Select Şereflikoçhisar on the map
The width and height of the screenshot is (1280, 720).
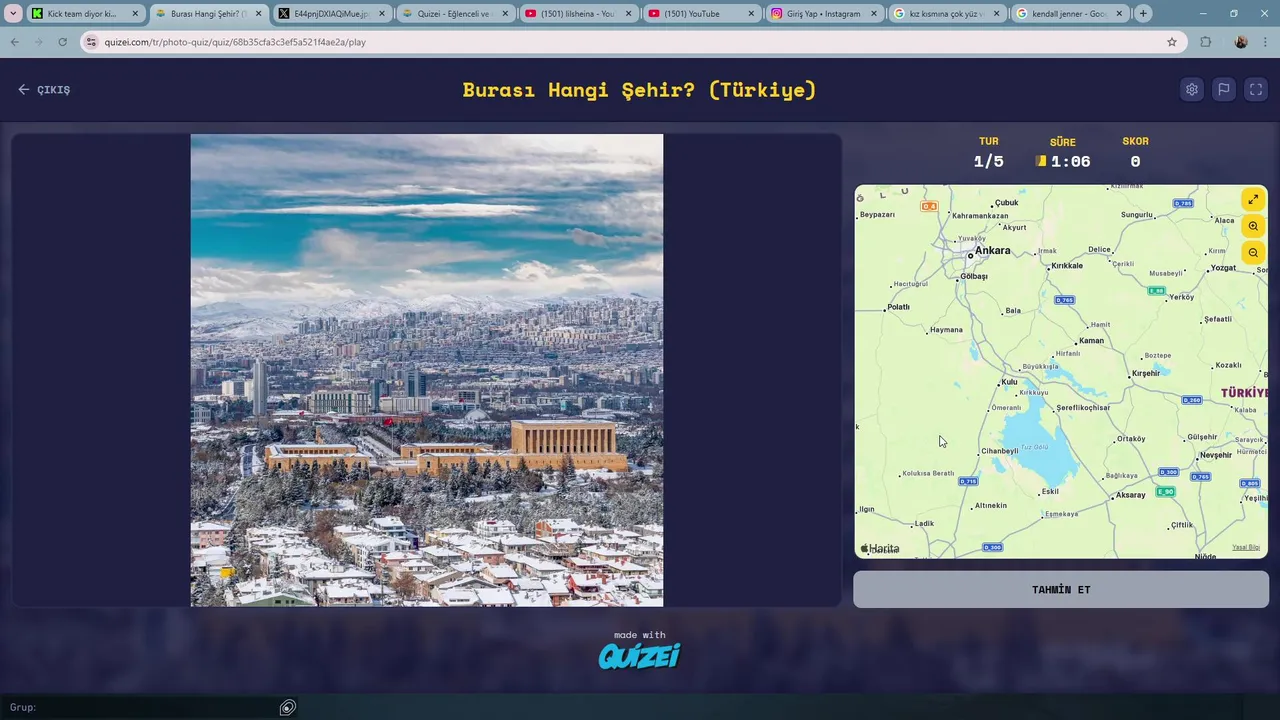tap(1083, 408)
